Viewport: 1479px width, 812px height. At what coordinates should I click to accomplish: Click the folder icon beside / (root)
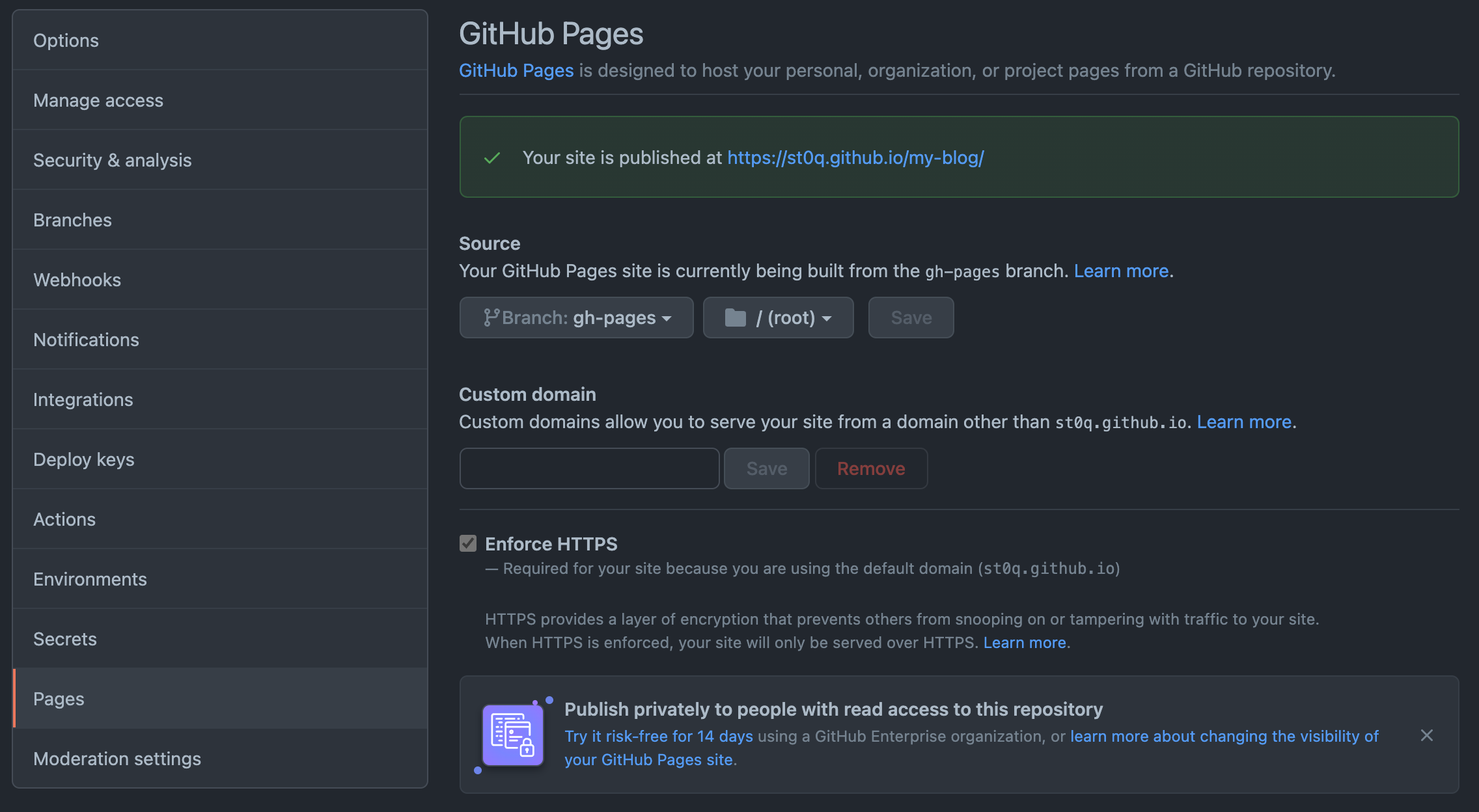point(736,318)
